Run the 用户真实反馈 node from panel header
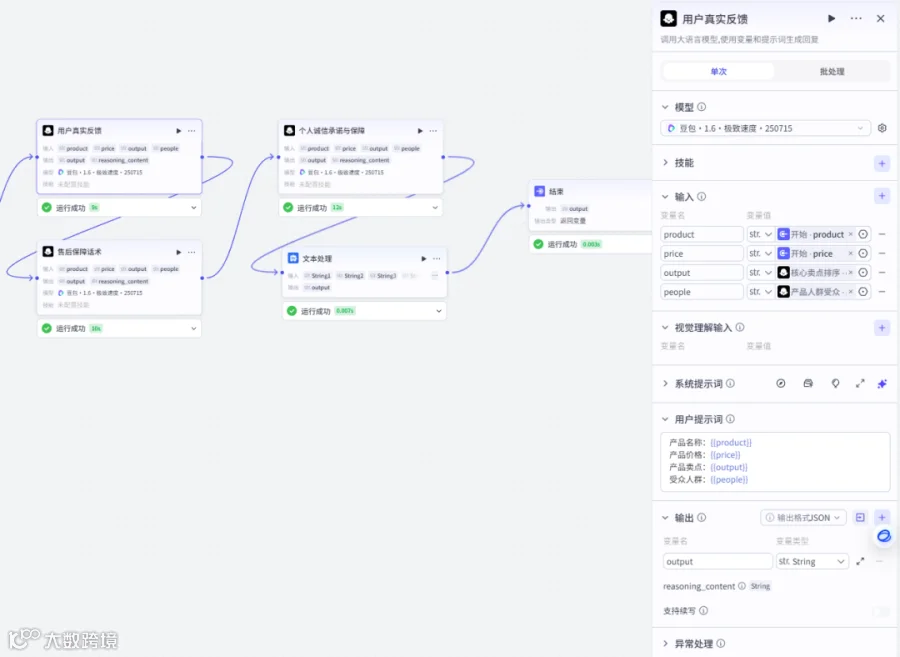 pyautogui.click(x=831, y=18)
